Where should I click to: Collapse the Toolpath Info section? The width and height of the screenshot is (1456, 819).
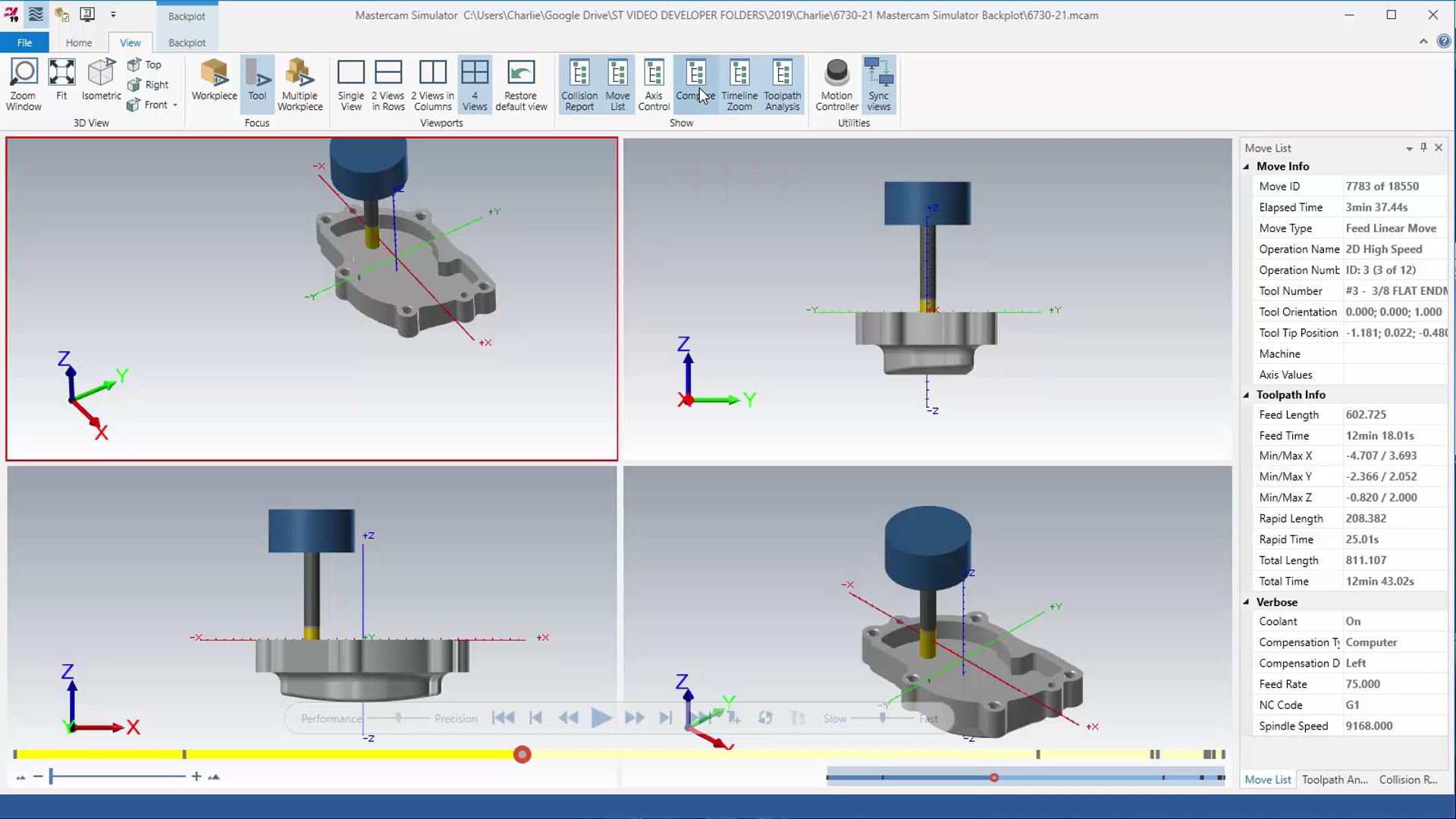(x=1246, y=395)
